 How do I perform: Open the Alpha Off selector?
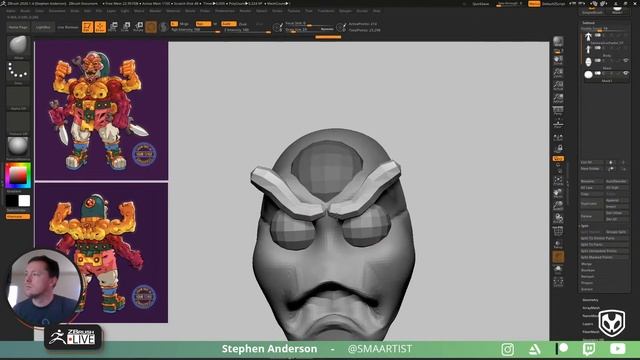click(18, 98)
